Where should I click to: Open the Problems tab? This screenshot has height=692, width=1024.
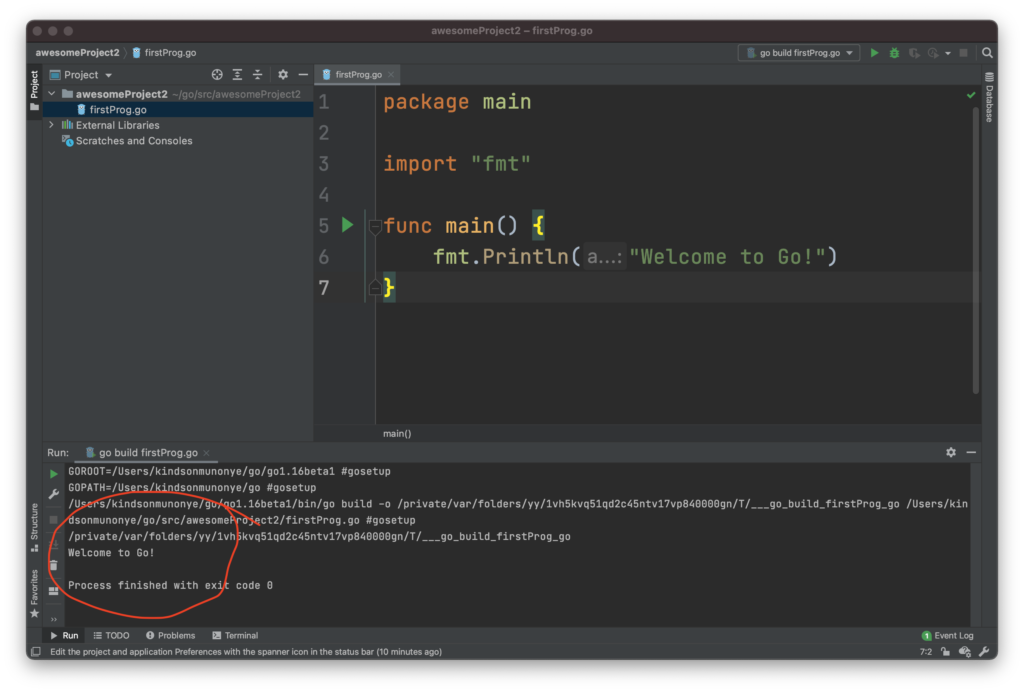coord(170,635)
